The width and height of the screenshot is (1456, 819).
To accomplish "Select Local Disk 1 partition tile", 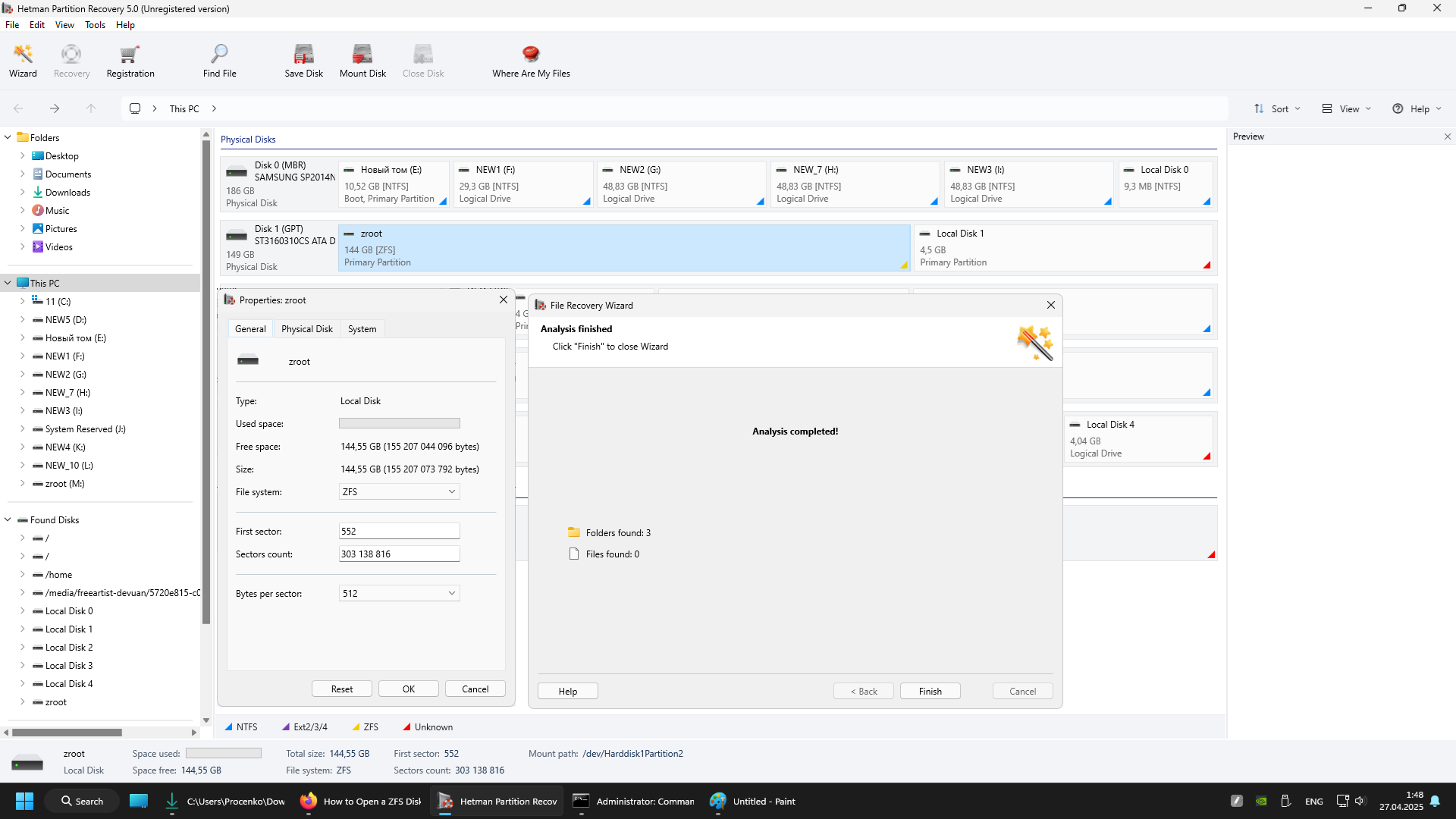I will click(1063, 247).
